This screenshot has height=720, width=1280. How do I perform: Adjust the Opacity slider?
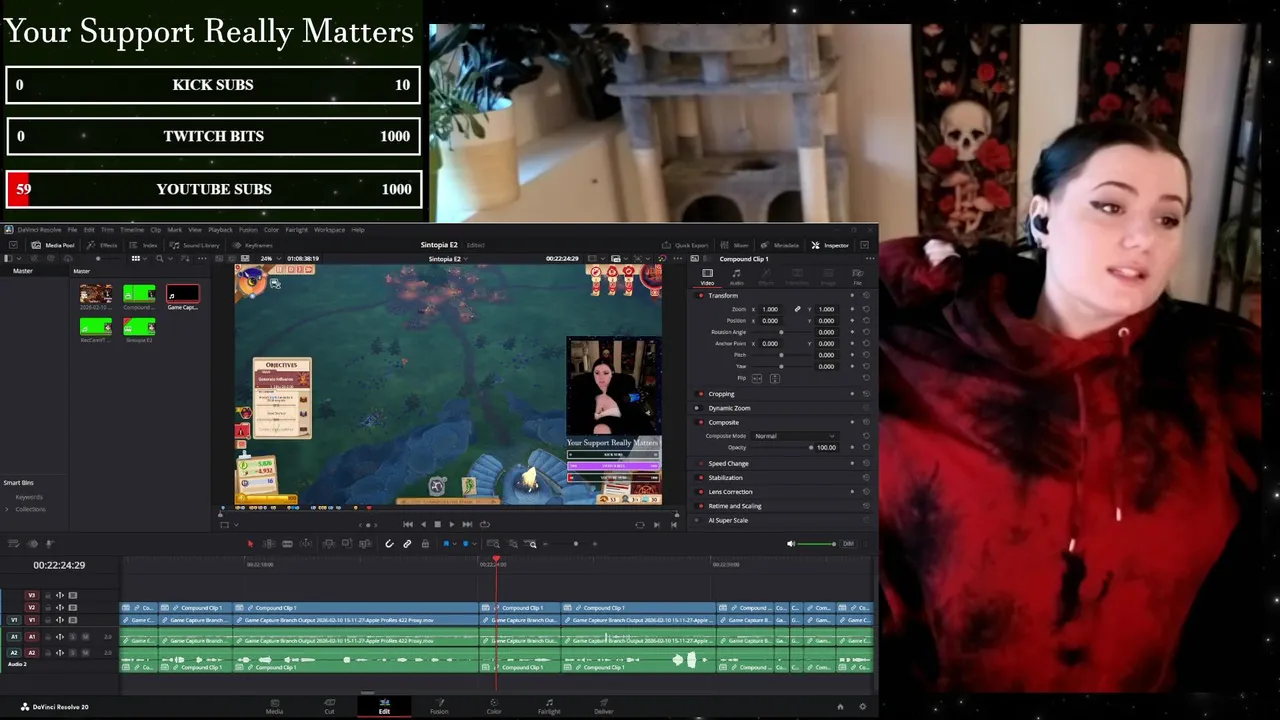click(782, 447)
